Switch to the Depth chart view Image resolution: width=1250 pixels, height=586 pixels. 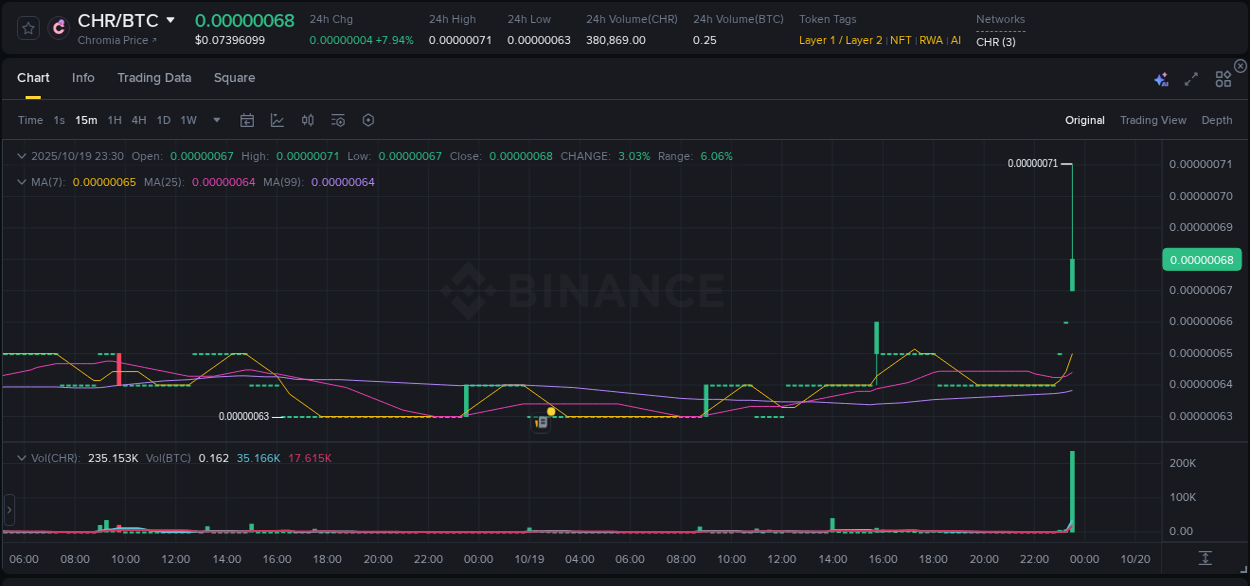click(x=1217, y=119)
